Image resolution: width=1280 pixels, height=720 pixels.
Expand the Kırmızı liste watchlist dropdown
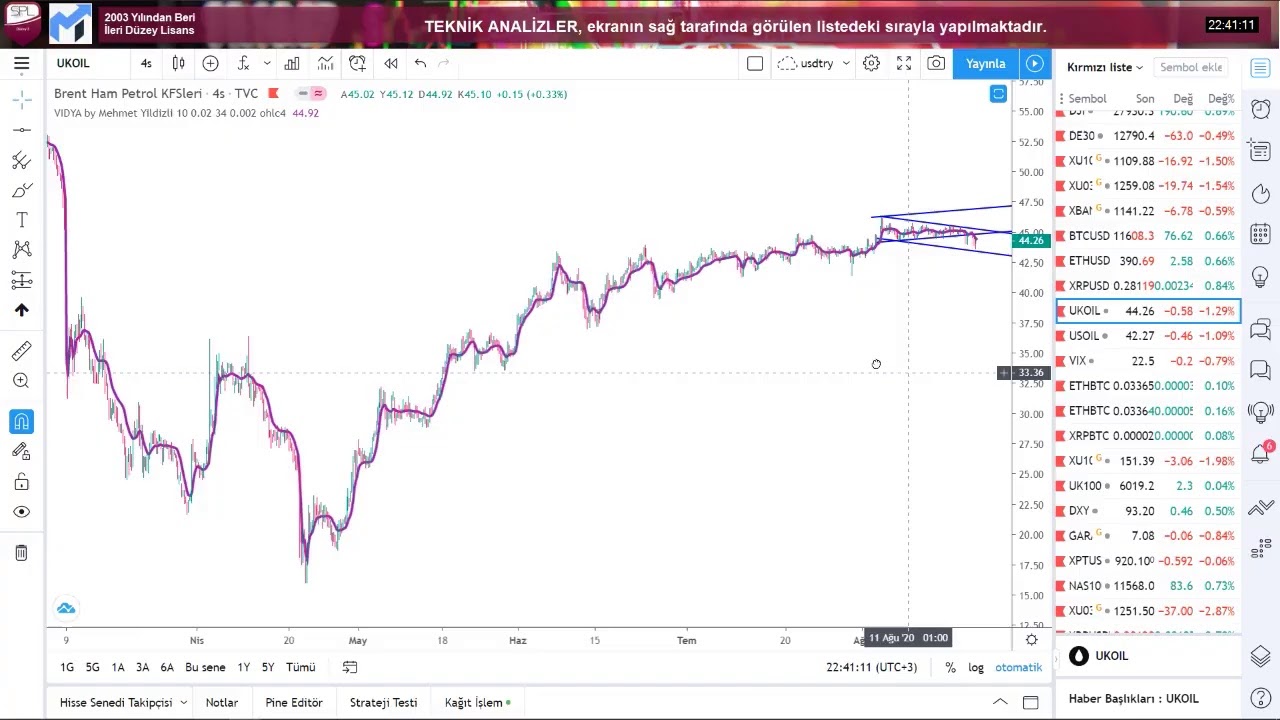pos(1104,67)
